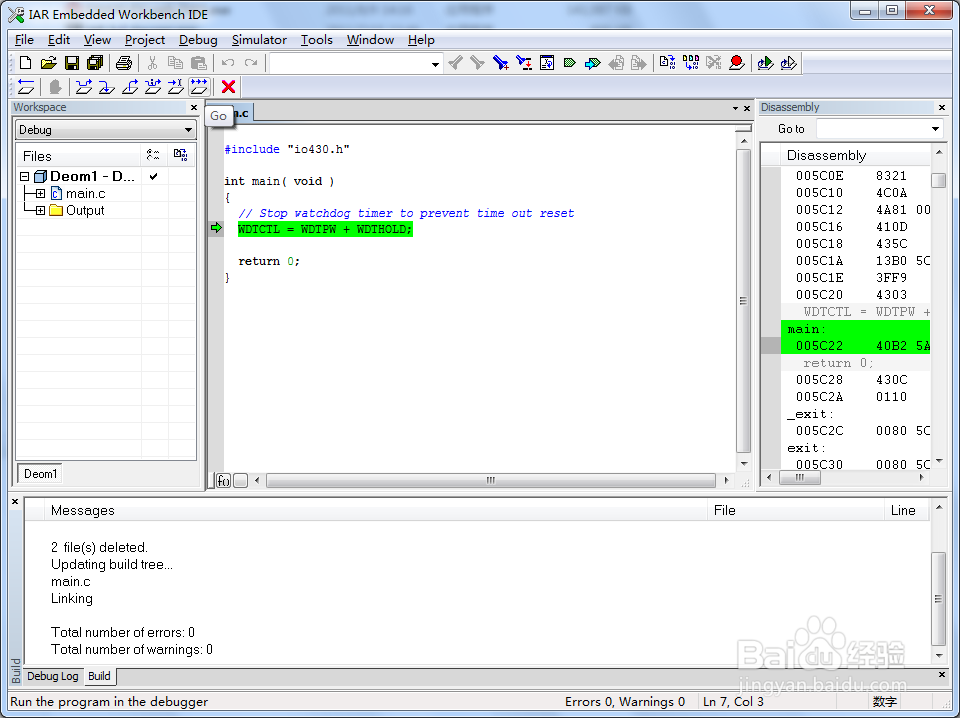
Task: Click the fo function list button in editor
Action: [x=223, y=481]
